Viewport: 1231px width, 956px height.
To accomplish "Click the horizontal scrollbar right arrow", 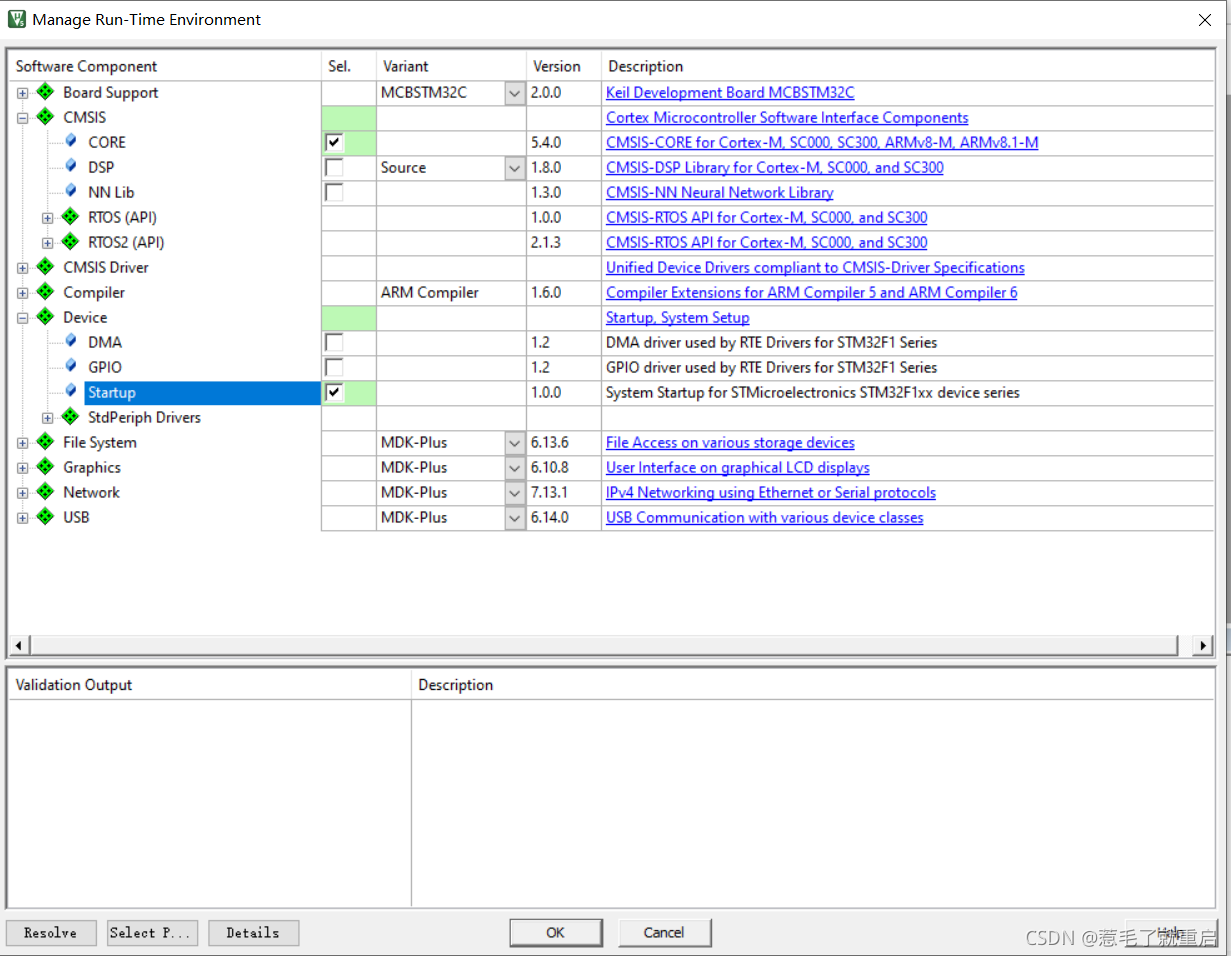I will click(1204, 645).
